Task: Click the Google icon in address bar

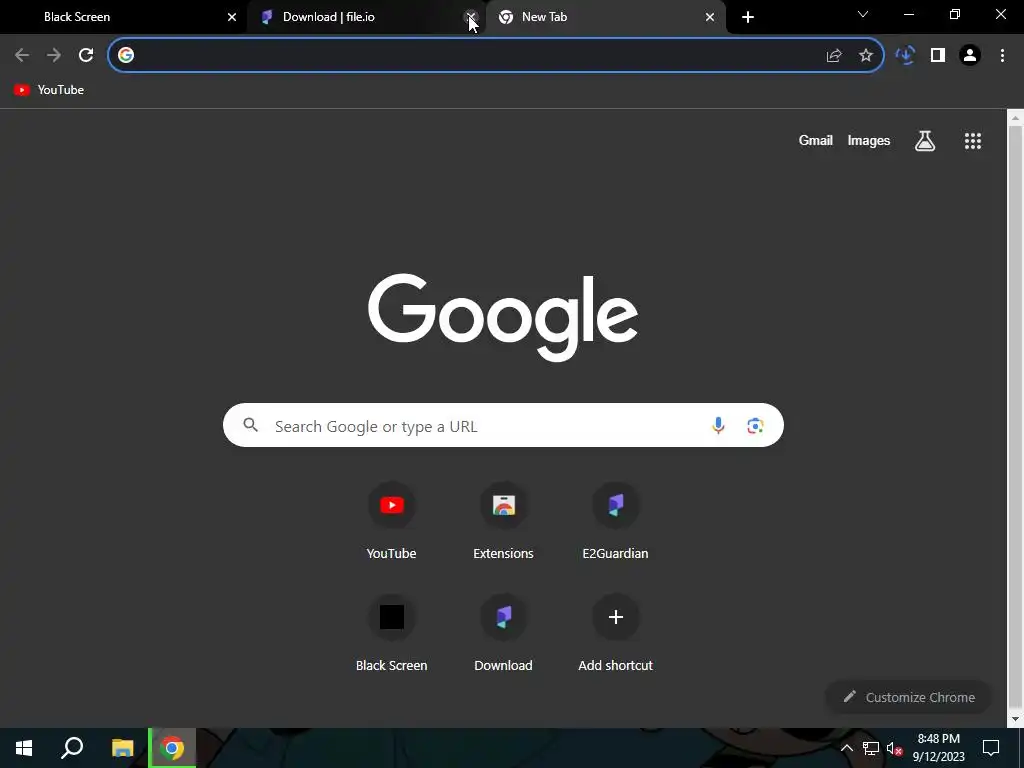Action: point(126,56)
